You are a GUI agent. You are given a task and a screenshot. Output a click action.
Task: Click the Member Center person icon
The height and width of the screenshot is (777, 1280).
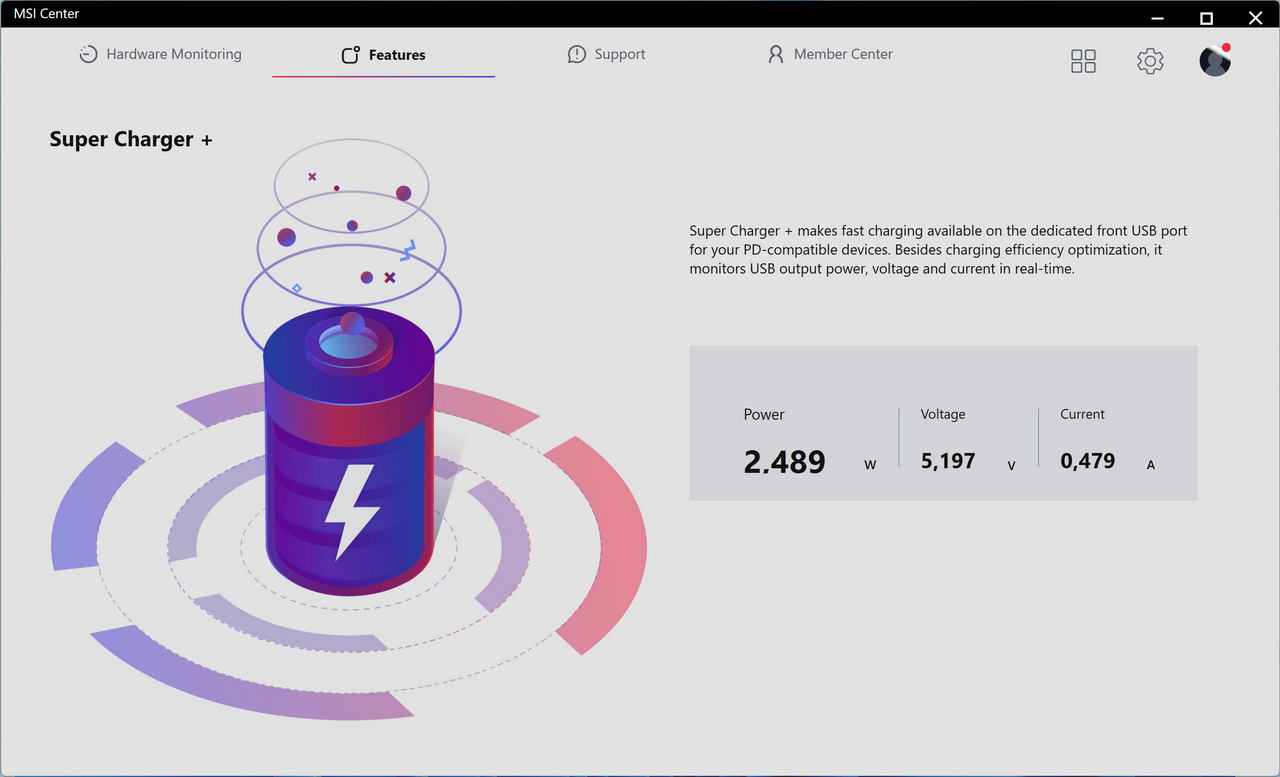[x=775, y=55]
